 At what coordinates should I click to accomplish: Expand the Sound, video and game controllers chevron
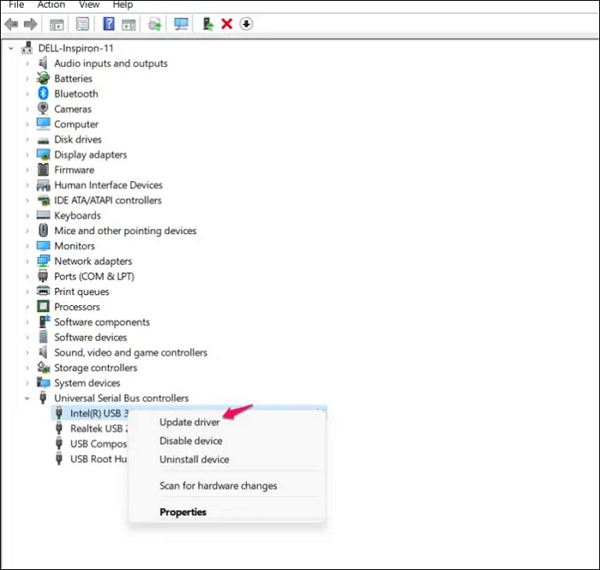click(27, 352)
